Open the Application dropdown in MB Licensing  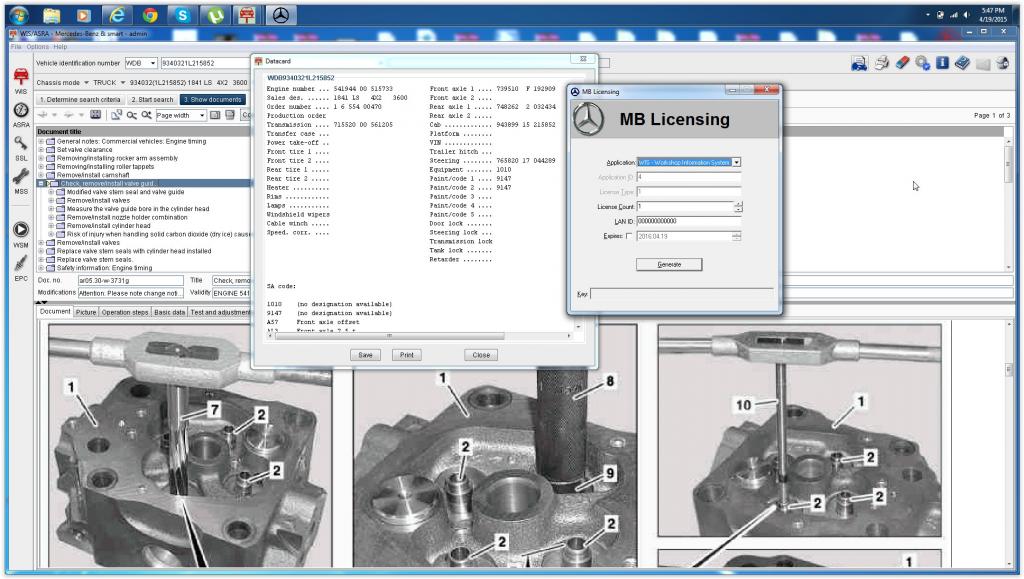coord(737,161)
